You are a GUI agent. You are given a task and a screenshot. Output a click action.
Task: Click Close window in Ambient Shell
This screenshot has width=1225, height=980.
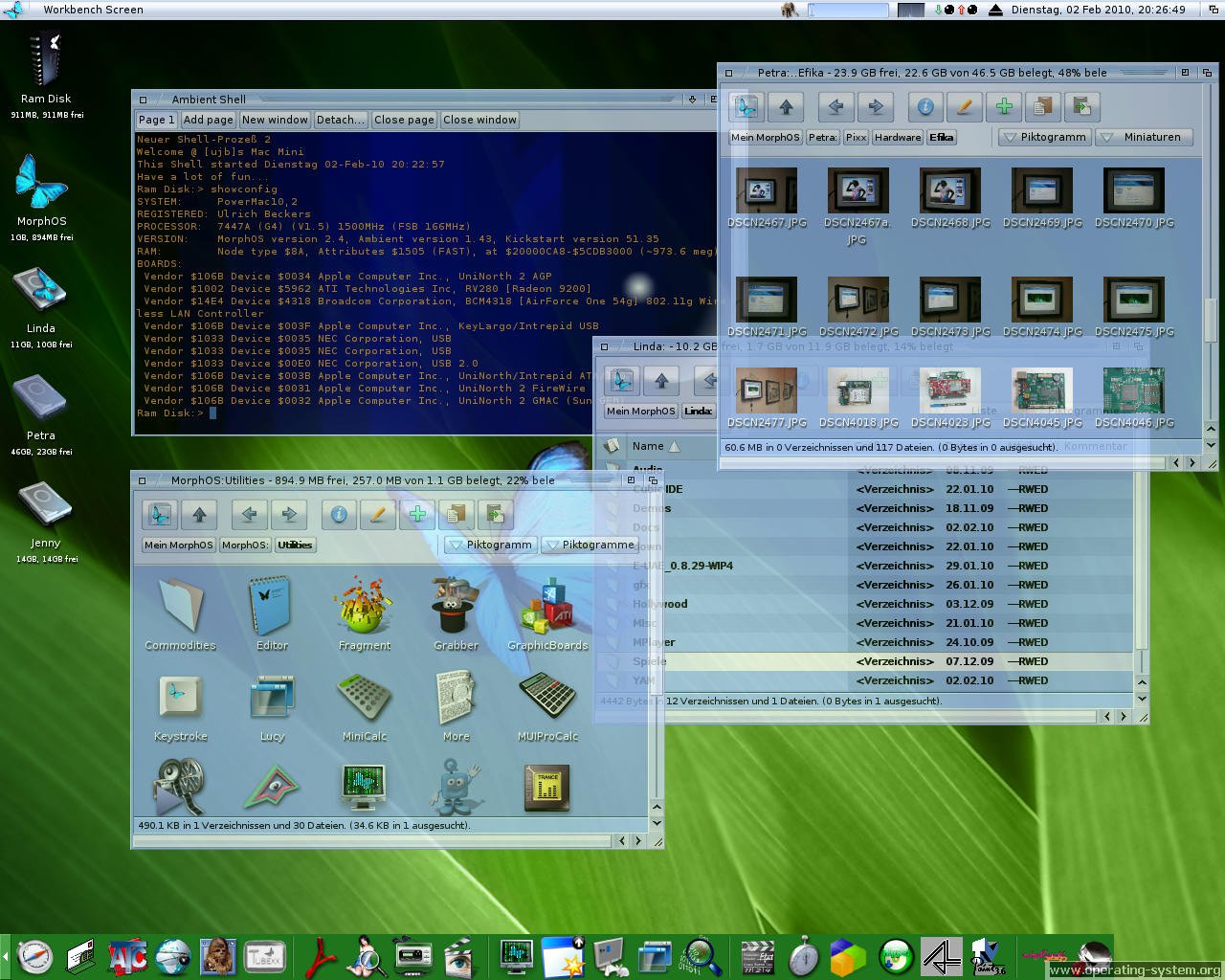point(479,120)
